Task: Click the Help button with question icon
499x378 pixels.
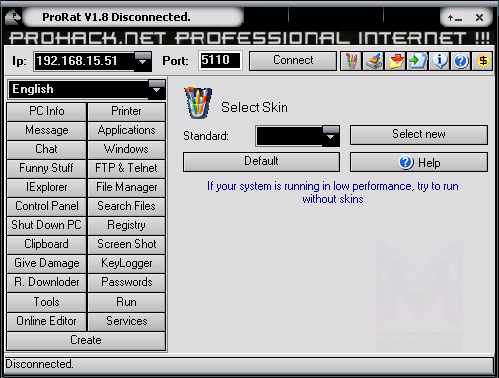Action: tap(419, 162)
